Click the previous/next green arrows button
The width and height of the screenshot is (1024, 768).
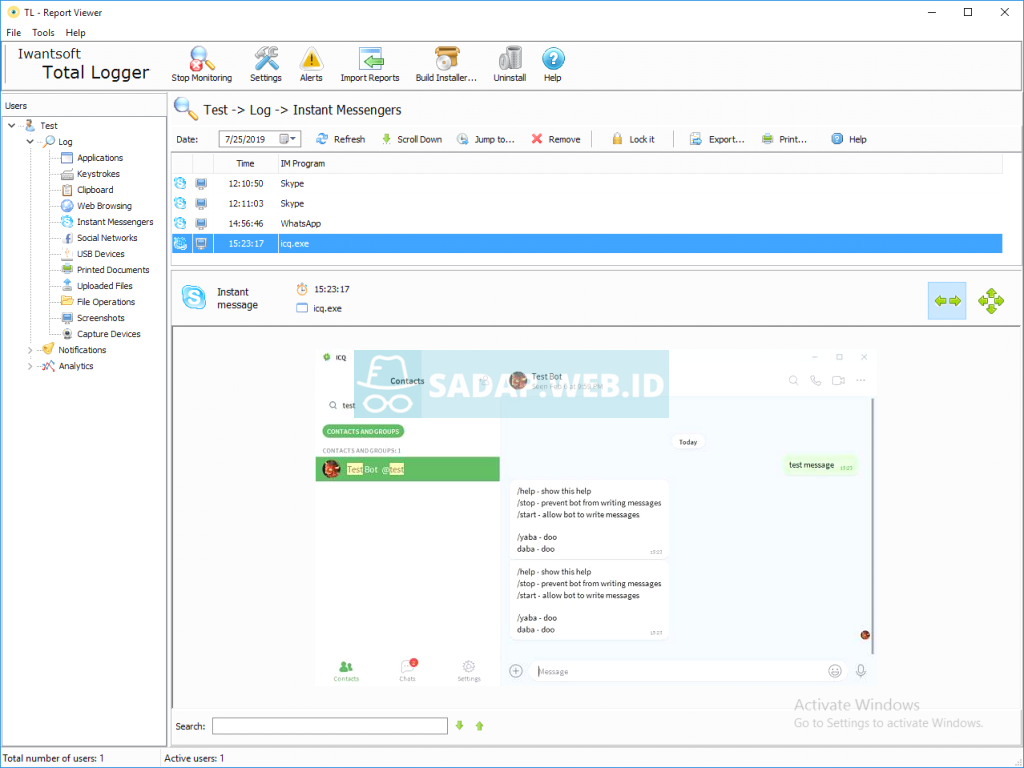(x=947, y=301)
